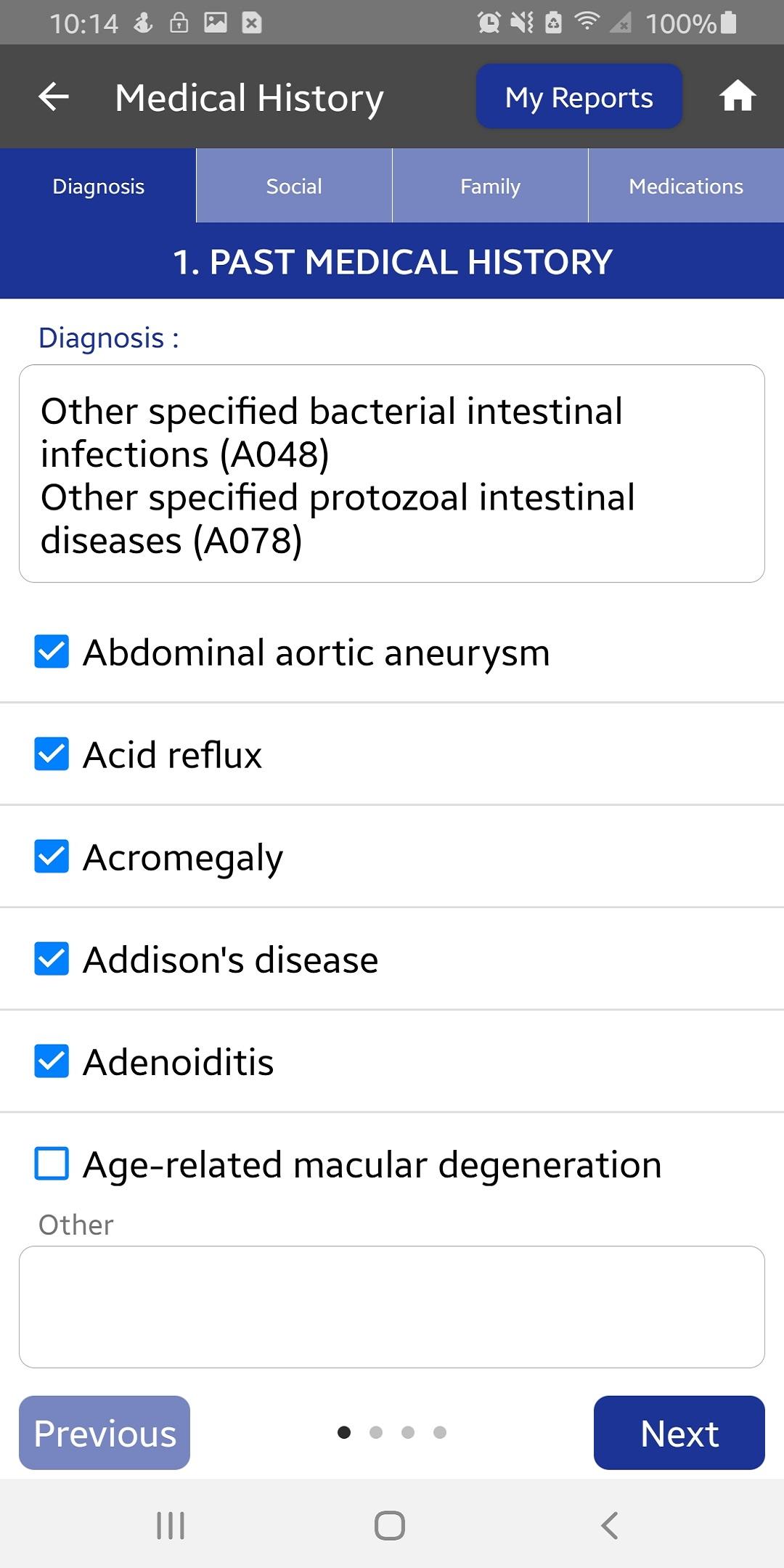784x1568 pixels.
Task: Check Age-related macular degeneration
Action: click(x=52, y=1164)
